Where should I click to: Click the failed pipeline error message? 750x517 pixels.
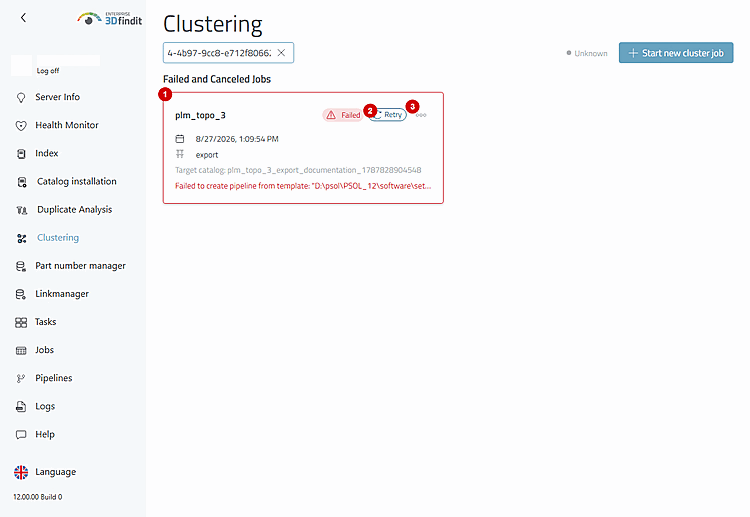[303, 186]
